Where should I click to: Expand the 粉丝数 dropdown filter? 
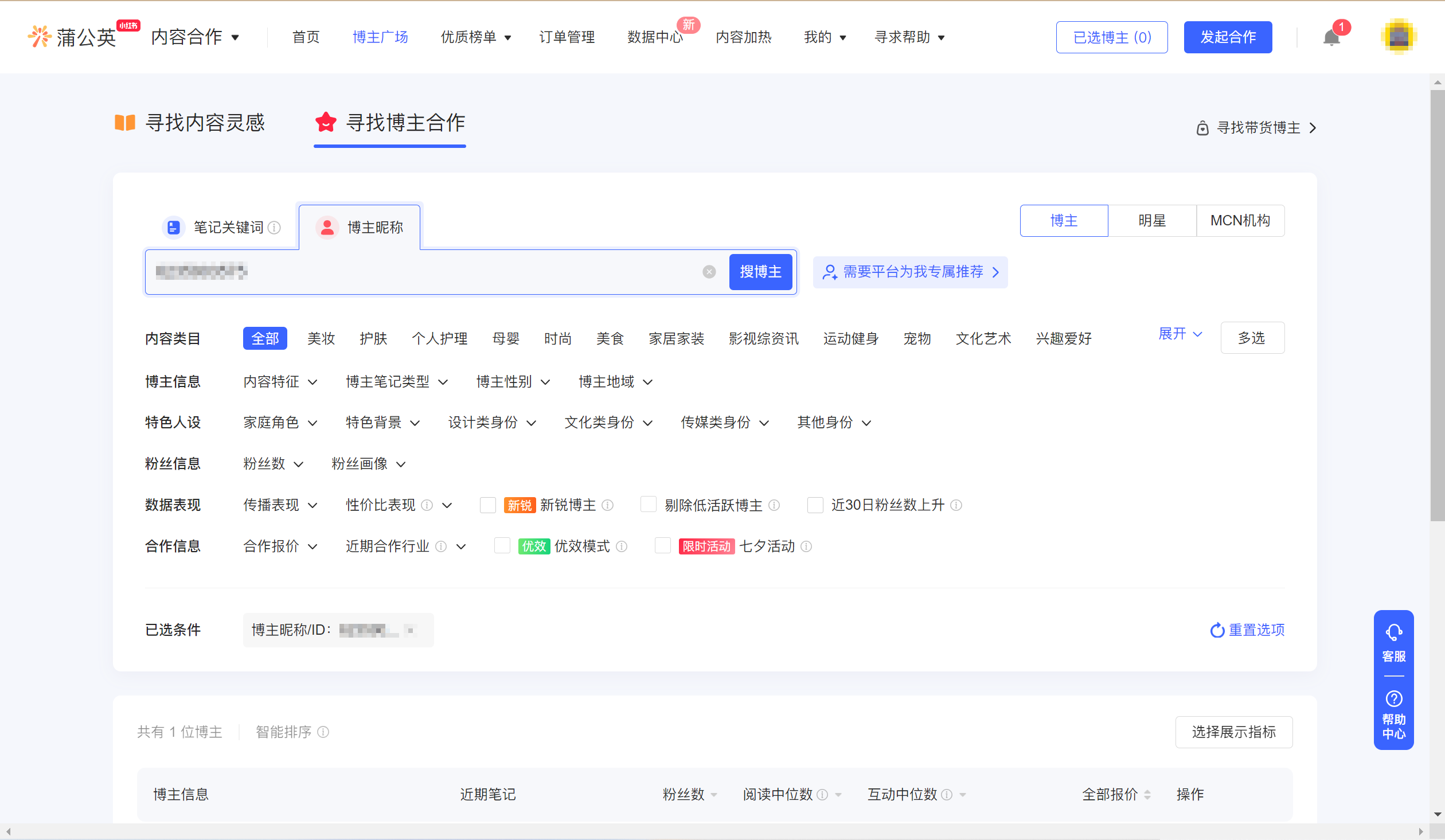[273, 464]
